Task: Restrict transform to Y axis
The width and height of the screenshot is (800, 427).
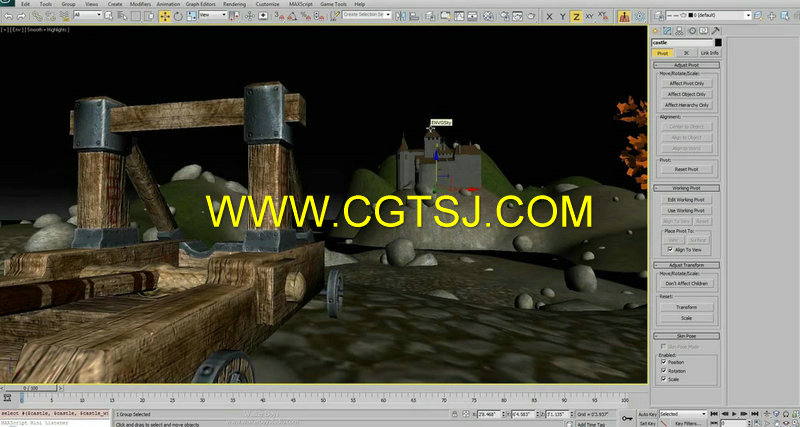Action: point(563,16)
